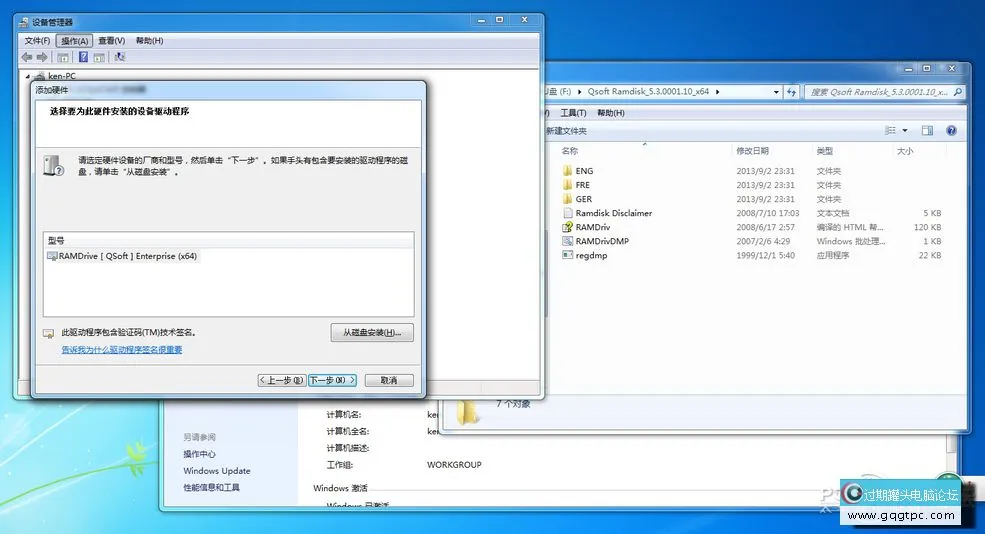
Task: Expand the address bar history dropdown
Action: (x=774, y=92)
